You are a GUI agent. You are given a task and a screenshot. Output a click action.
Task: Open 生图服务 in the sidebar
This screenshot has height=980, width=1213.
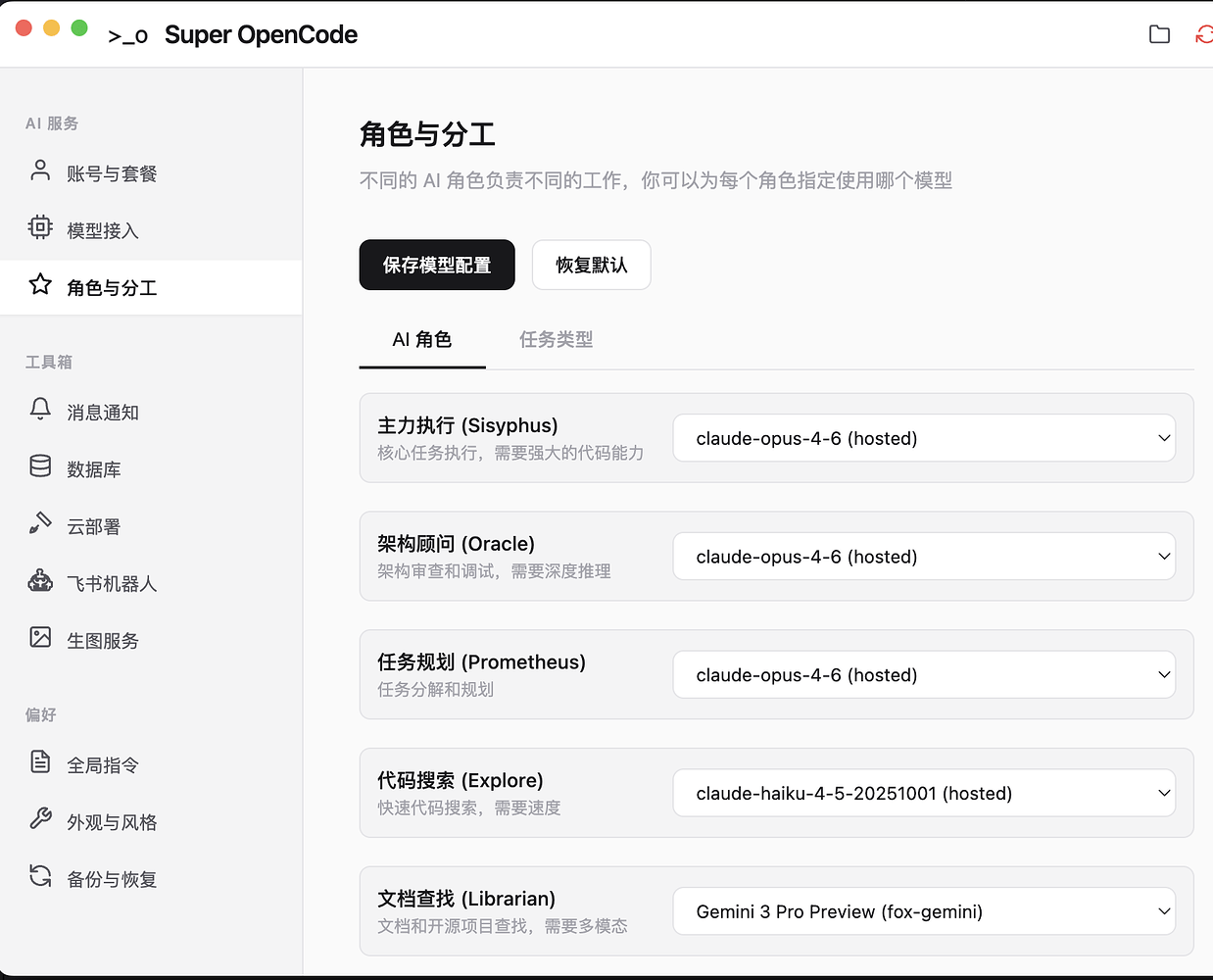(151, 640)
